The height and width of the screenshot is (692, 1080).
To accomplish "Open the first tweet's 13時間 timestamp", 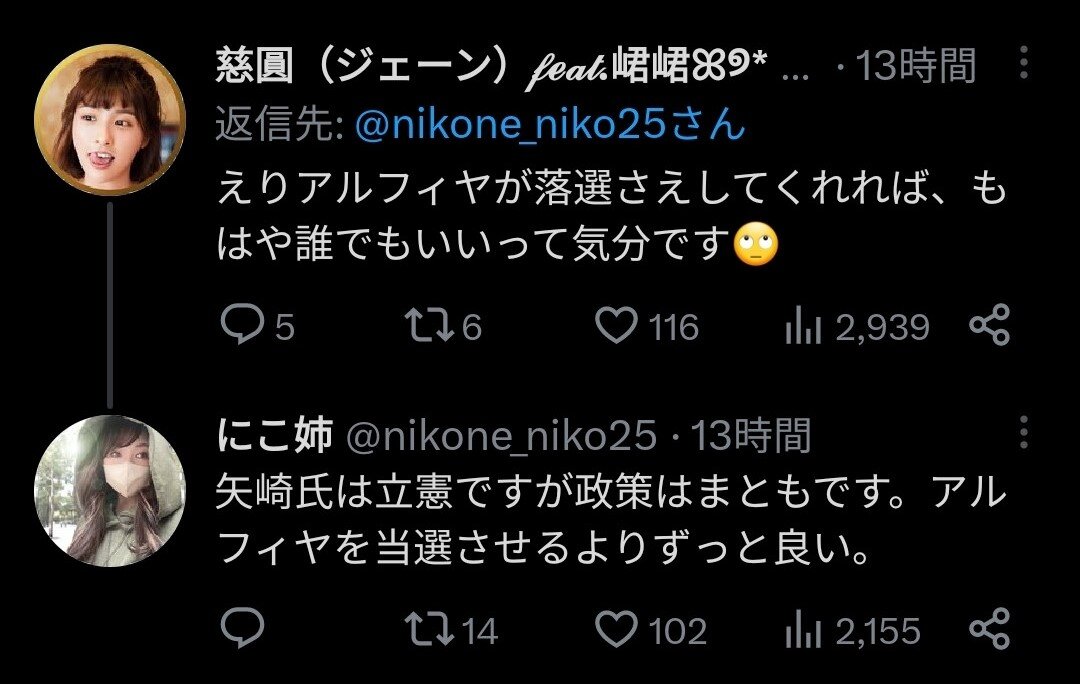I will (915, 65).
